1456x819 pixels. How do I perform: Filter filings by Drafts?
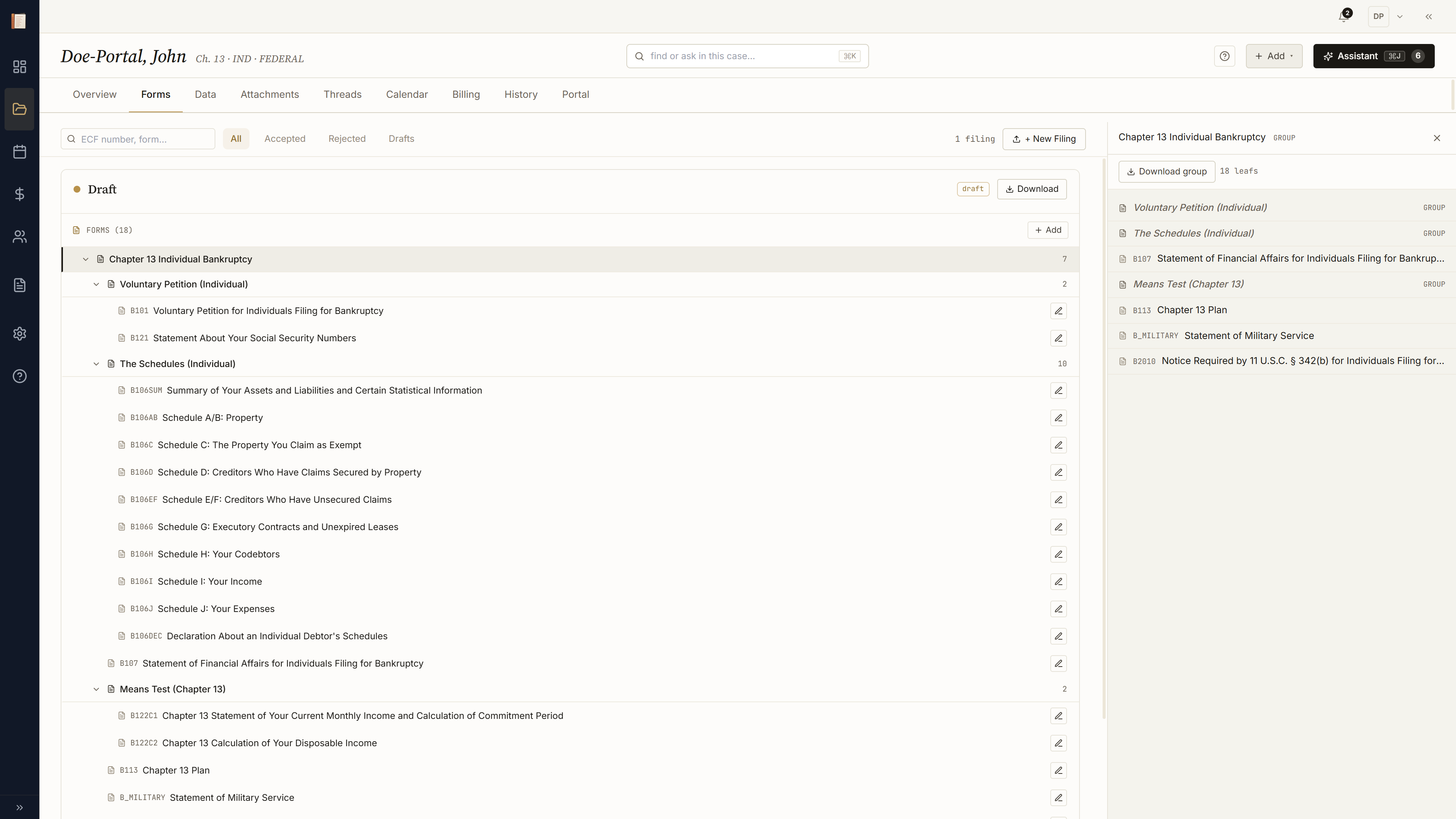[401, 138]
